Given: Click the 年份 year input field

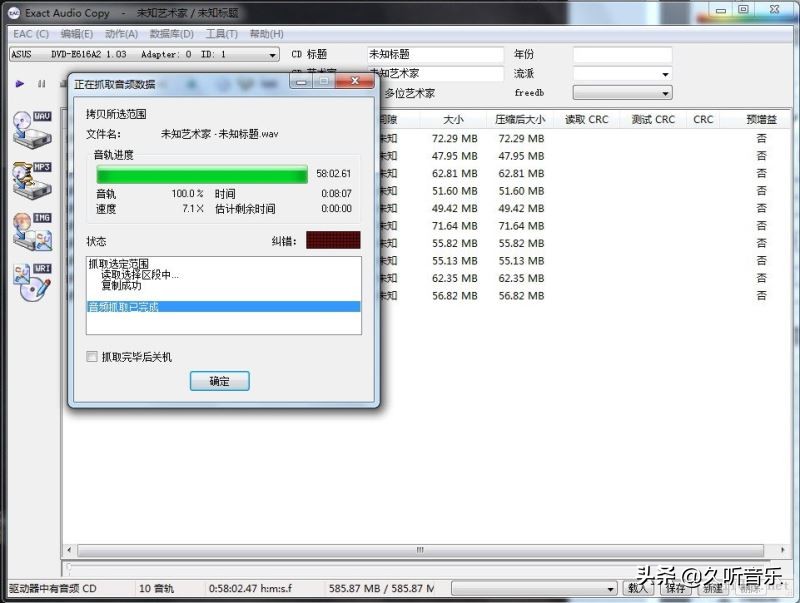Looking at the screenshot, I should pos(622,54).
